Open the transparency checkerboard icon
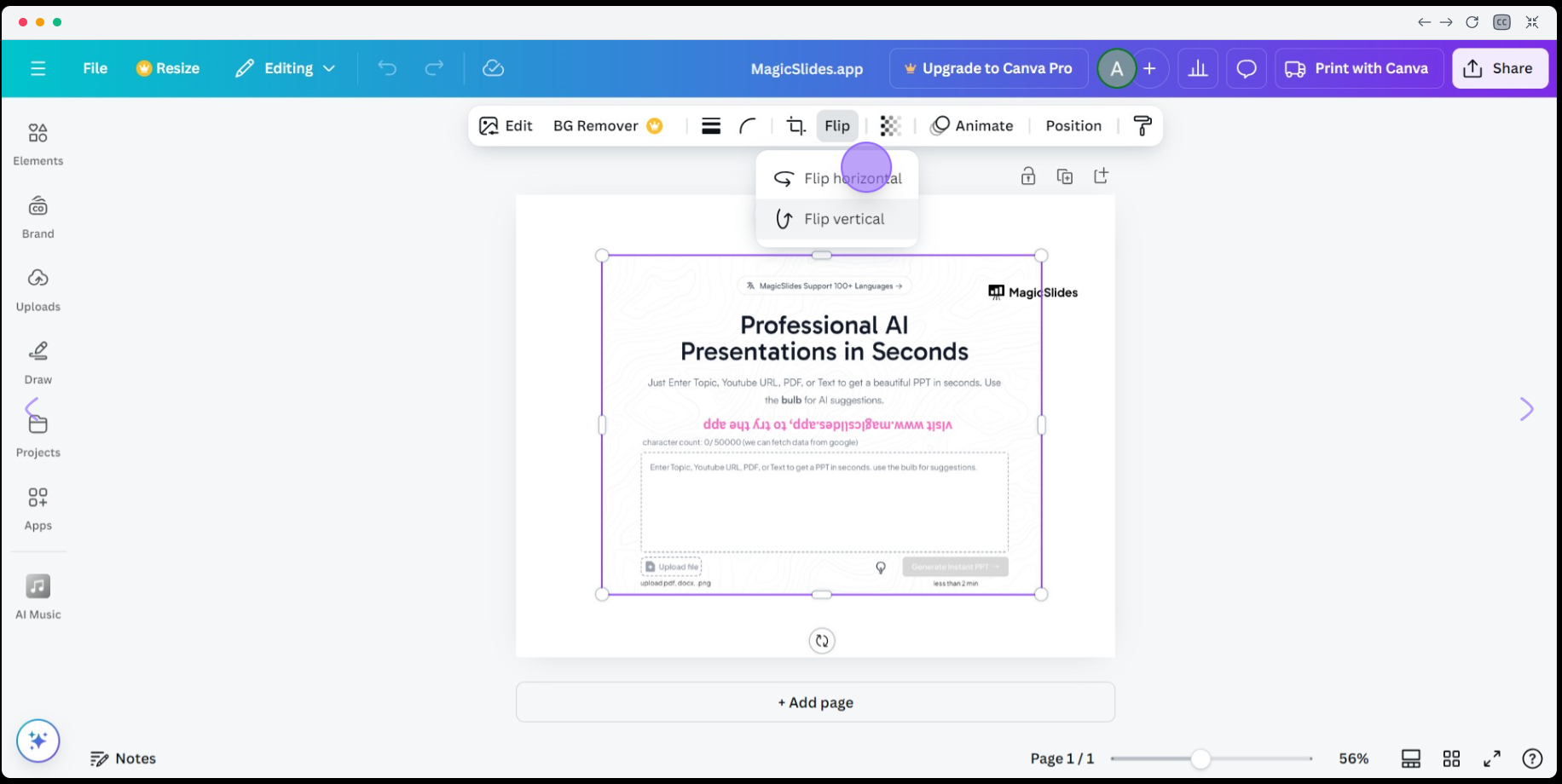 click(x=890, y=126)
